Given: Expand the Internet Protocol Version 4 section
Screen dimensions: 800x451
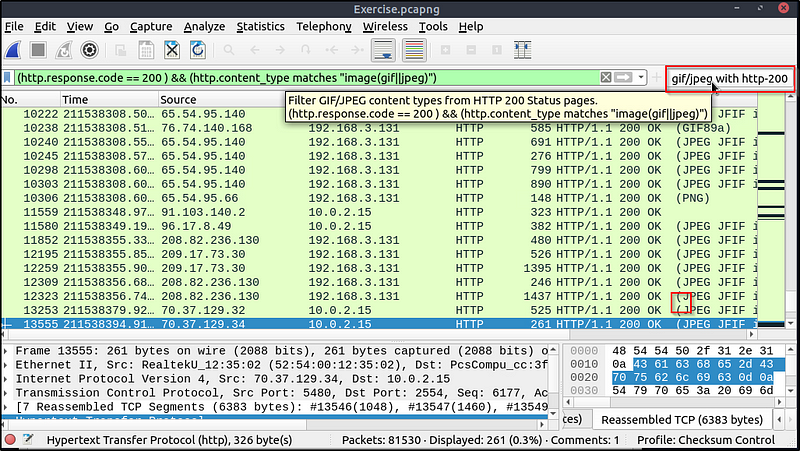Looking at the screenshot, I should (8, 378).
